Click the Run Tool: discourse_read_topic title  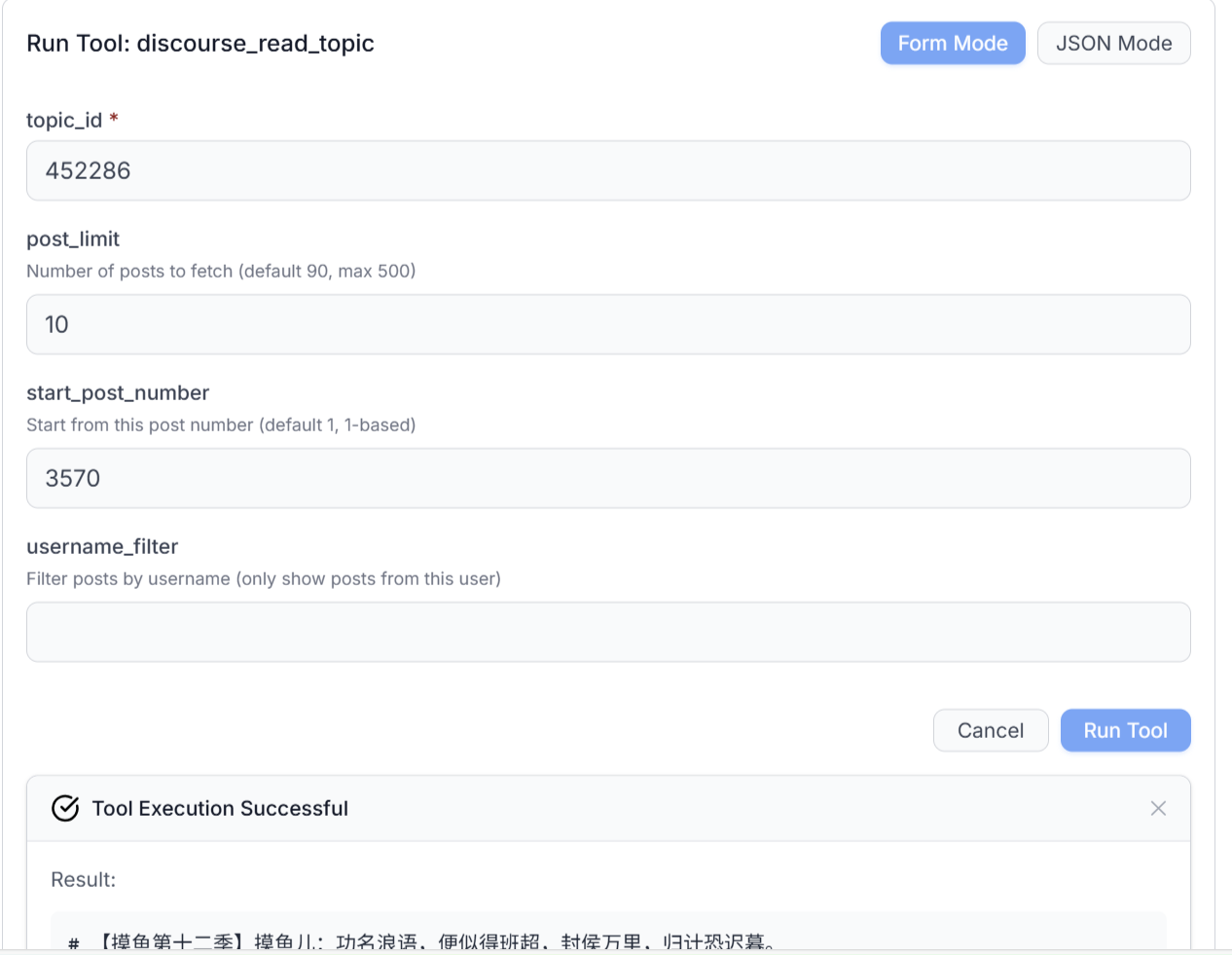click(x=200, y=44)
